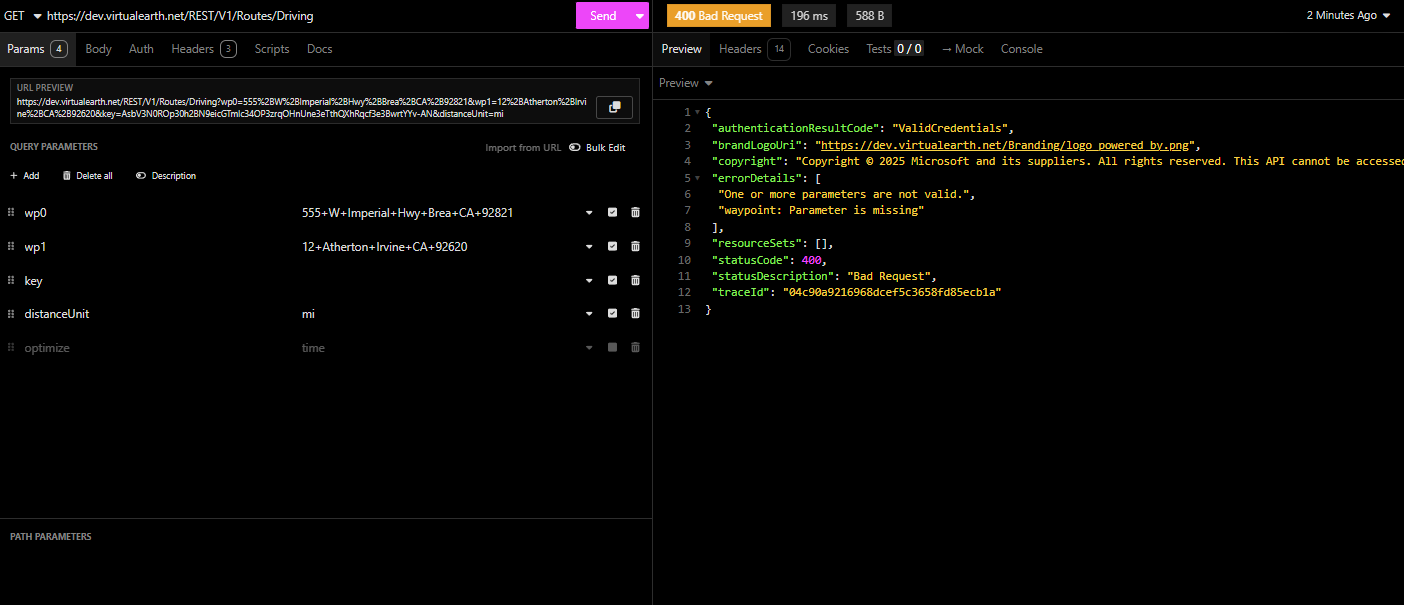Uncheck the distanceUnit parameter checkbox
Image resolution: width=1404 pixels, height=605 pixels.
(x=612, y=313)
